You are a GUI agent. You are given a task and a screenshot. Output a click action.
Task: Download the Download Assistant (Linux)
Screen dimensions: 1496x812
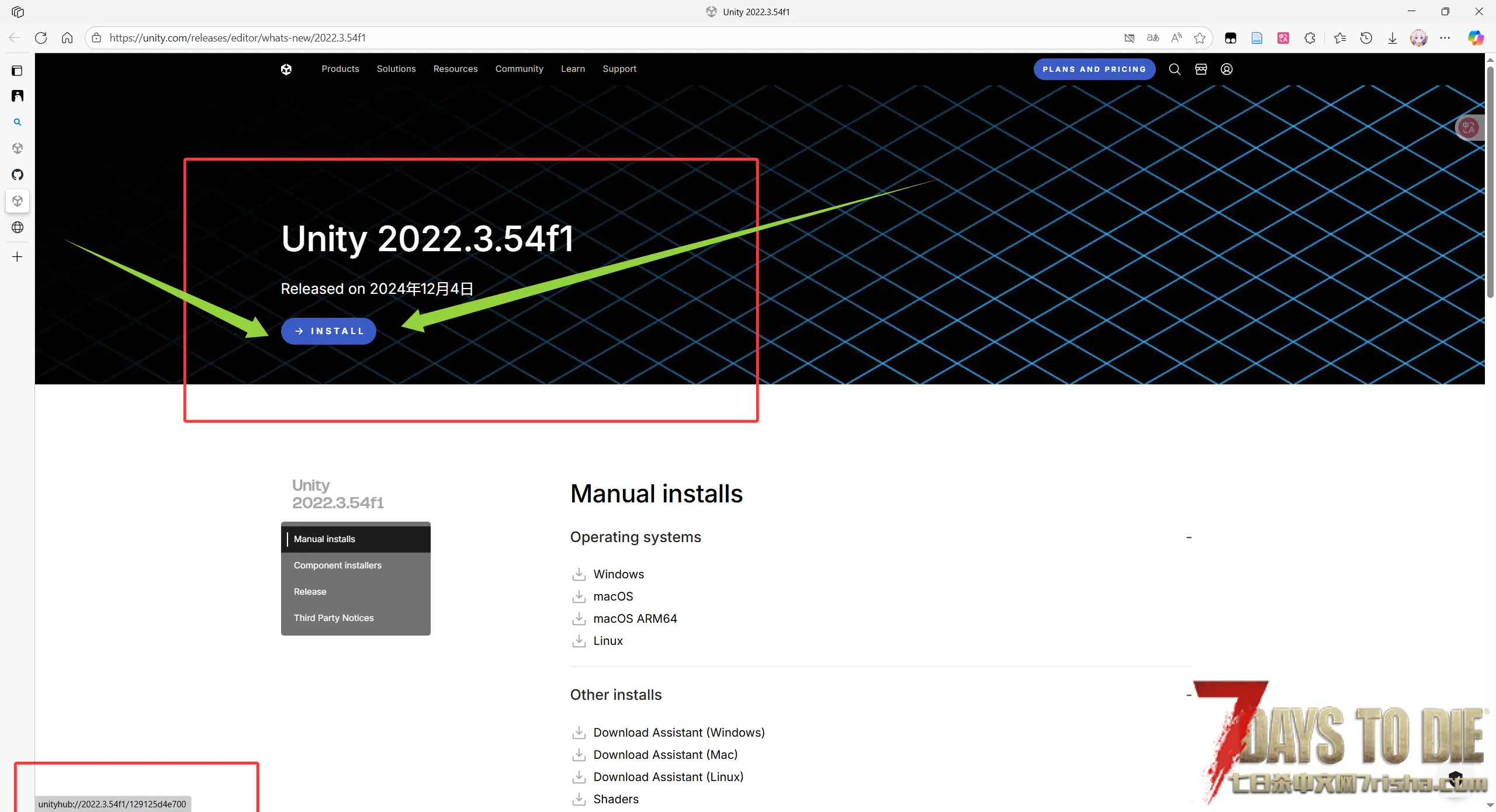tap(657, 777)
